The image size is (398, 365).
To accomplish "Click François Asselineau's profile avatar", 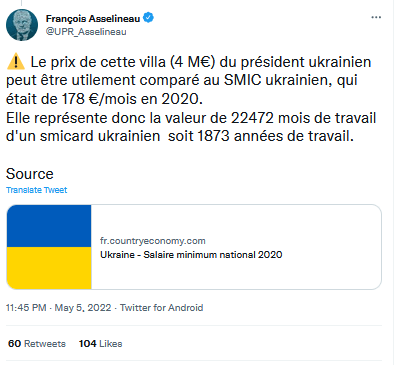I will 22,25.
